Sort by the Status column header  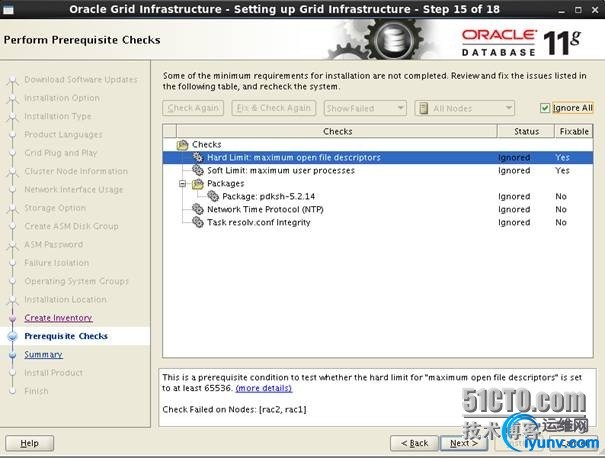(526, 132)
